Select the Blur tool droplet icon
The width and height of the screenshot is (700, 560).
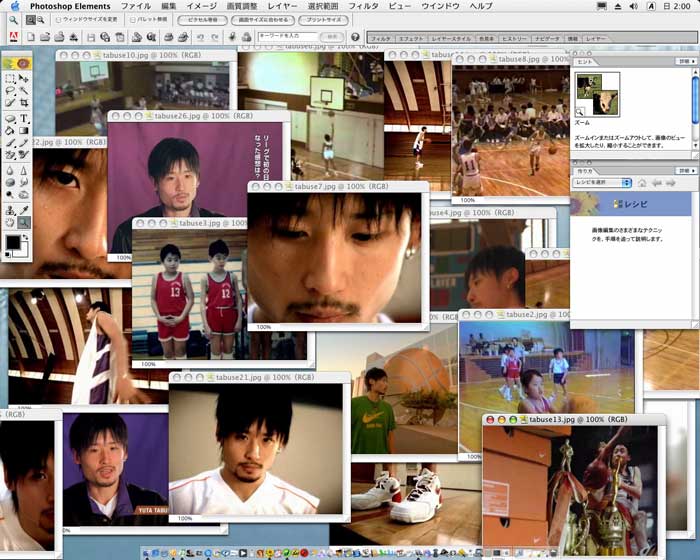coord(10,170)
